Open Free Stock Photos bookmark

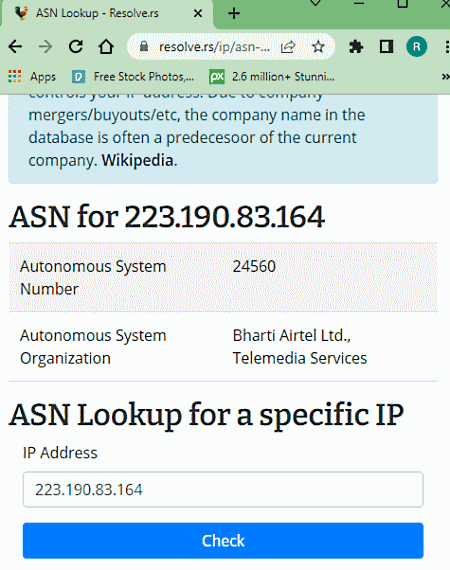click(133, 77)
